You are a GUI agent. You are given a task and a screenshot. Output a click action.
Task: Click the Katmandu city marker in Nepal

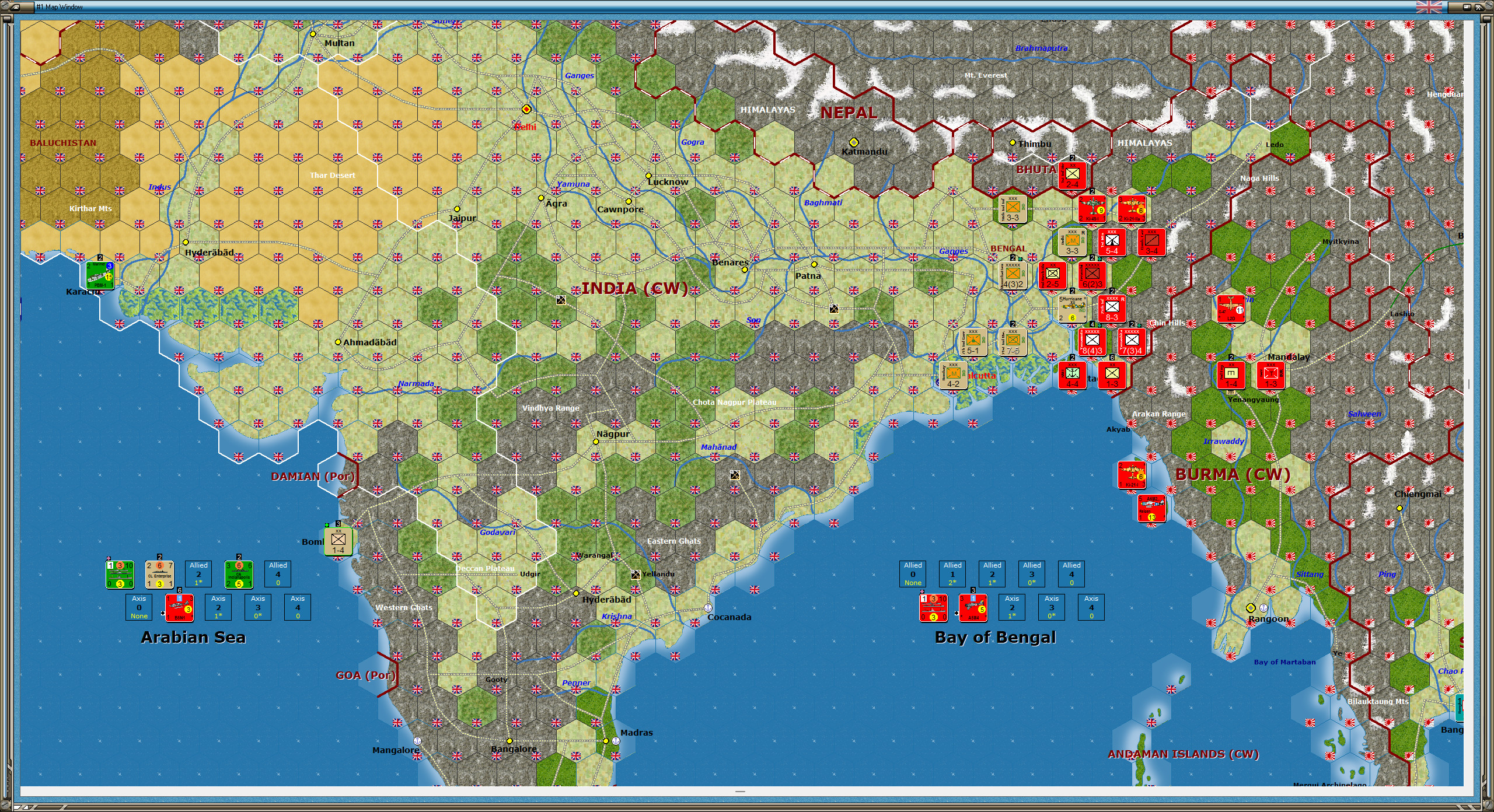click(x=854, y=142)
